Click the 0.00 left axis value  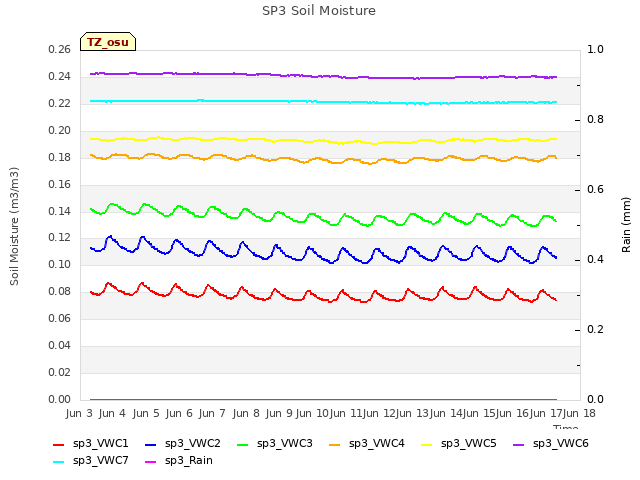60,399
